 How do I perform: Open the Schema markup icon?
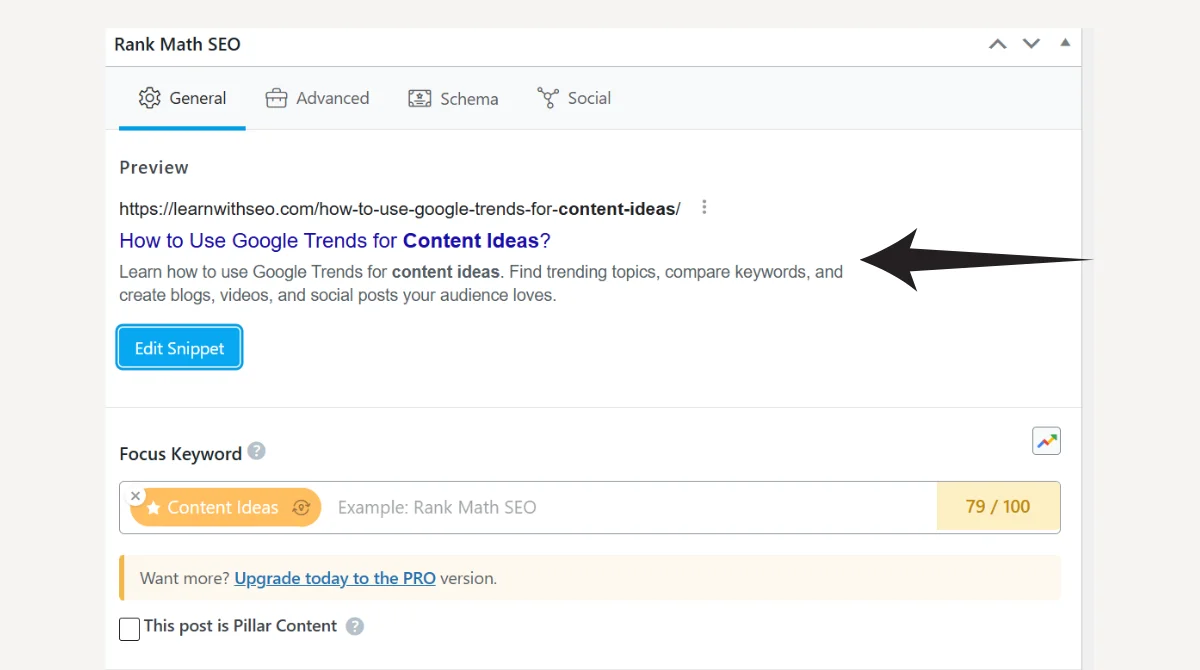click(x=419, y=97)
